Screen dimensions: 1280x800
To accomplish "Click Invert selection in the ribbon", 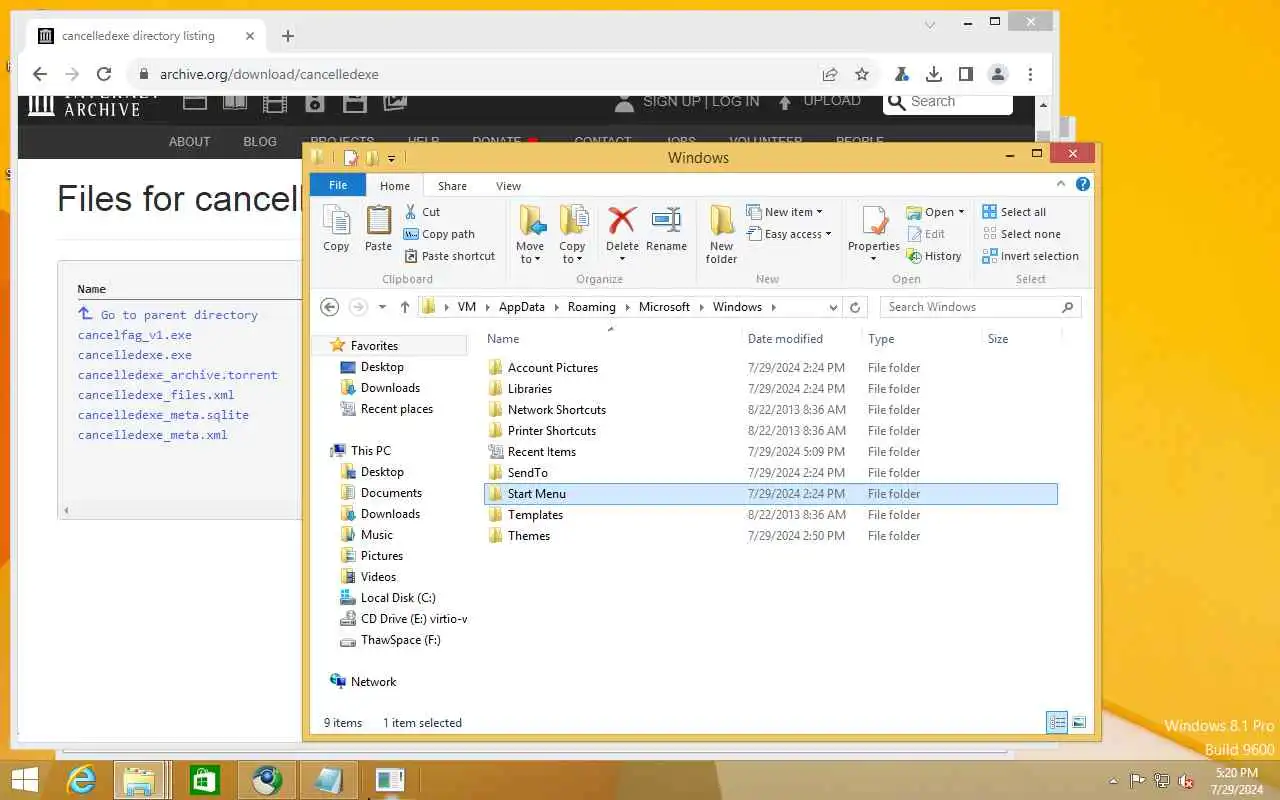I will tap(1030, 256).
